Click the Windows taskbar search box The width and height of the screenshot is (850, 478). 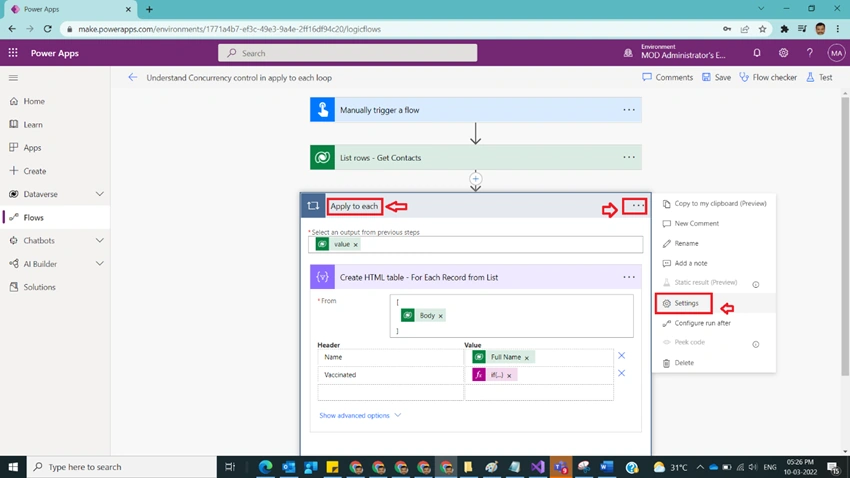point(121,467)
